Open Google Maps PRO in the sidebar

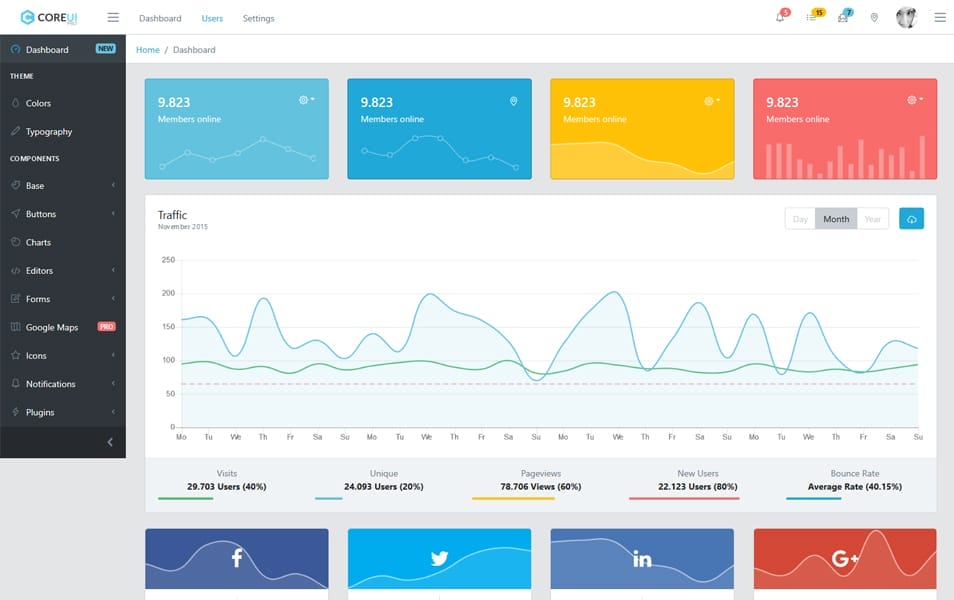click(x=56, y=327)
